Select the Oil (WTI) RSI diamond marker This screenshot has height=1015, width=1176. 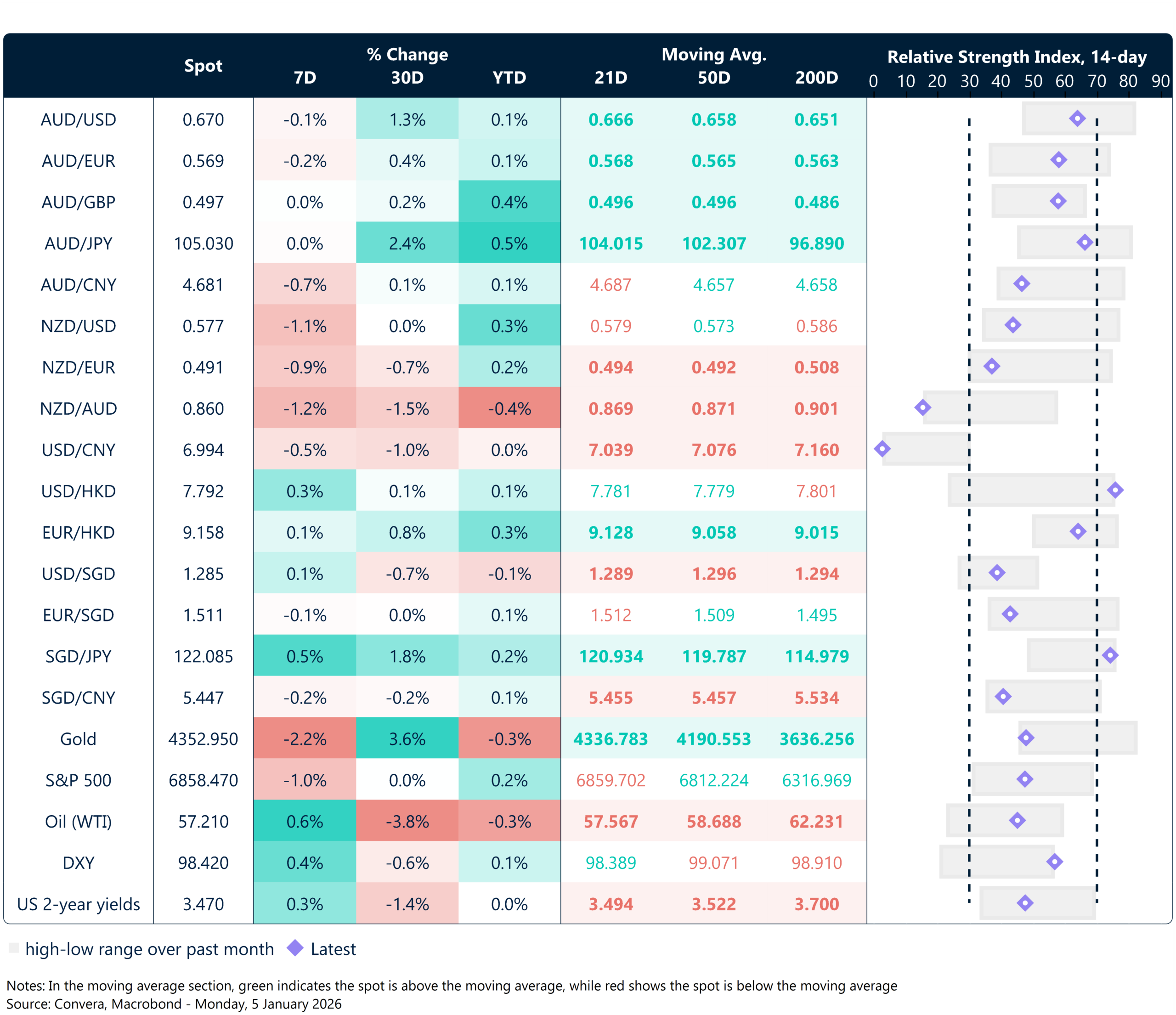(1017, 820)
